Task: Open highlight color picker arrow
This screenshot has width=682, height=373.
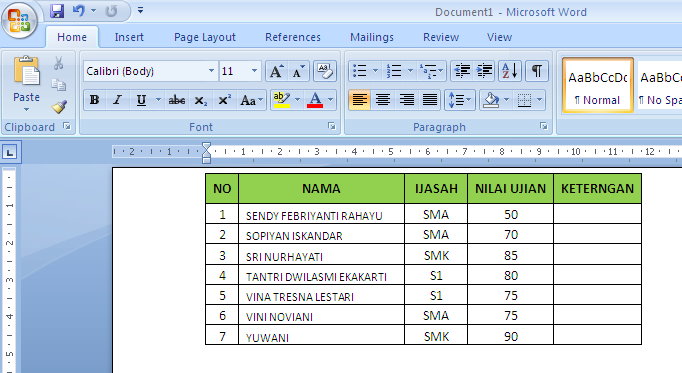Action: click(298, 100)
